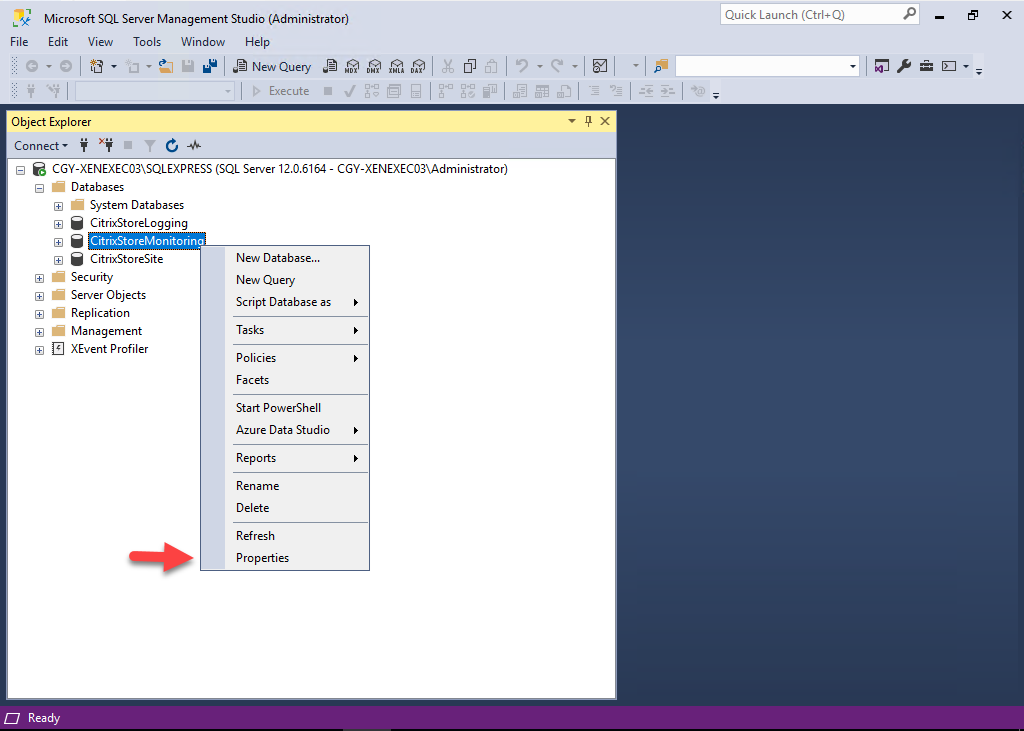
Task: Click Start PowerShell menu entry
Action: pyautogui.click(x=285, y=408)
